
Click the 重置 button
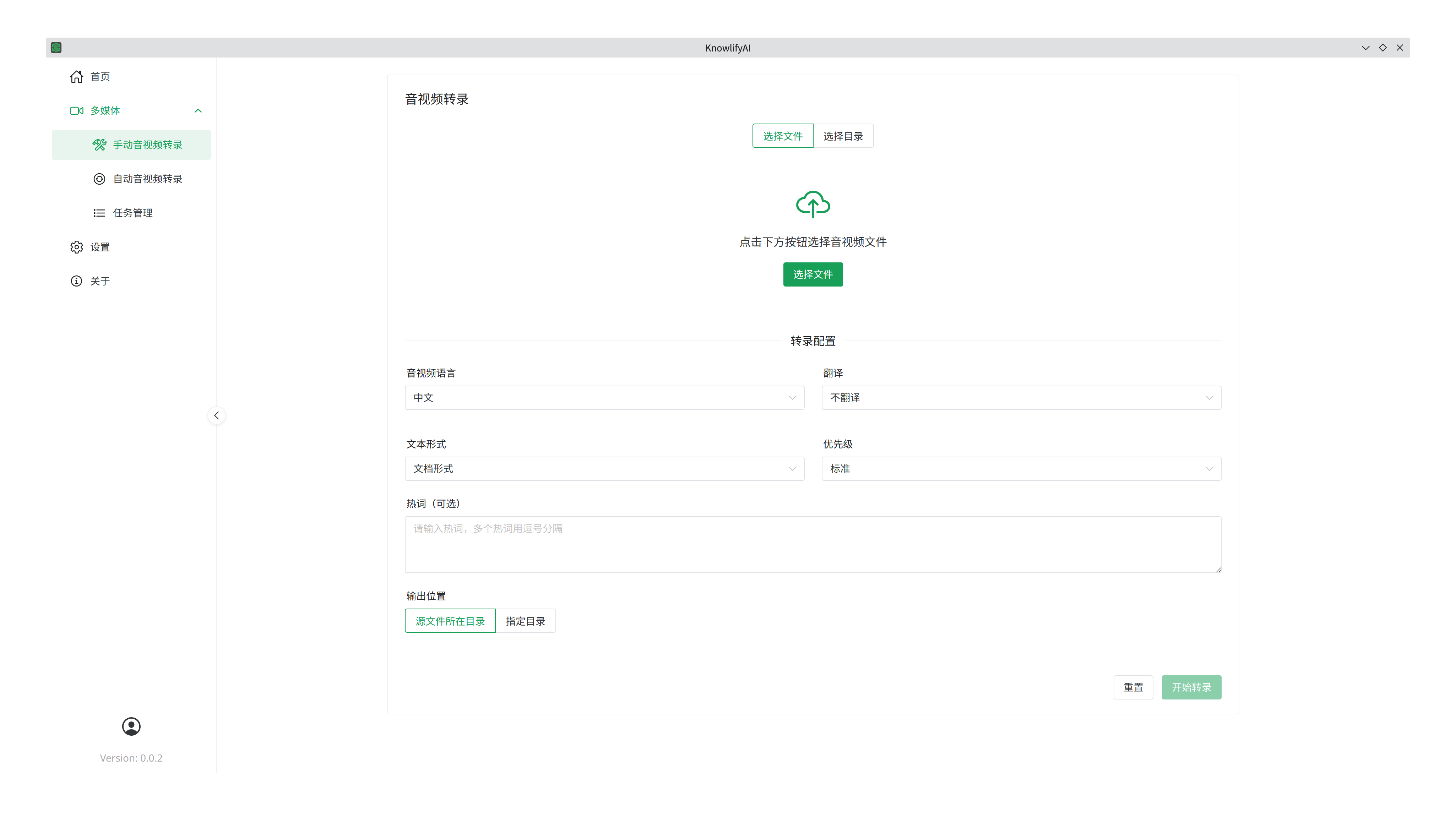click(1133, 687)
